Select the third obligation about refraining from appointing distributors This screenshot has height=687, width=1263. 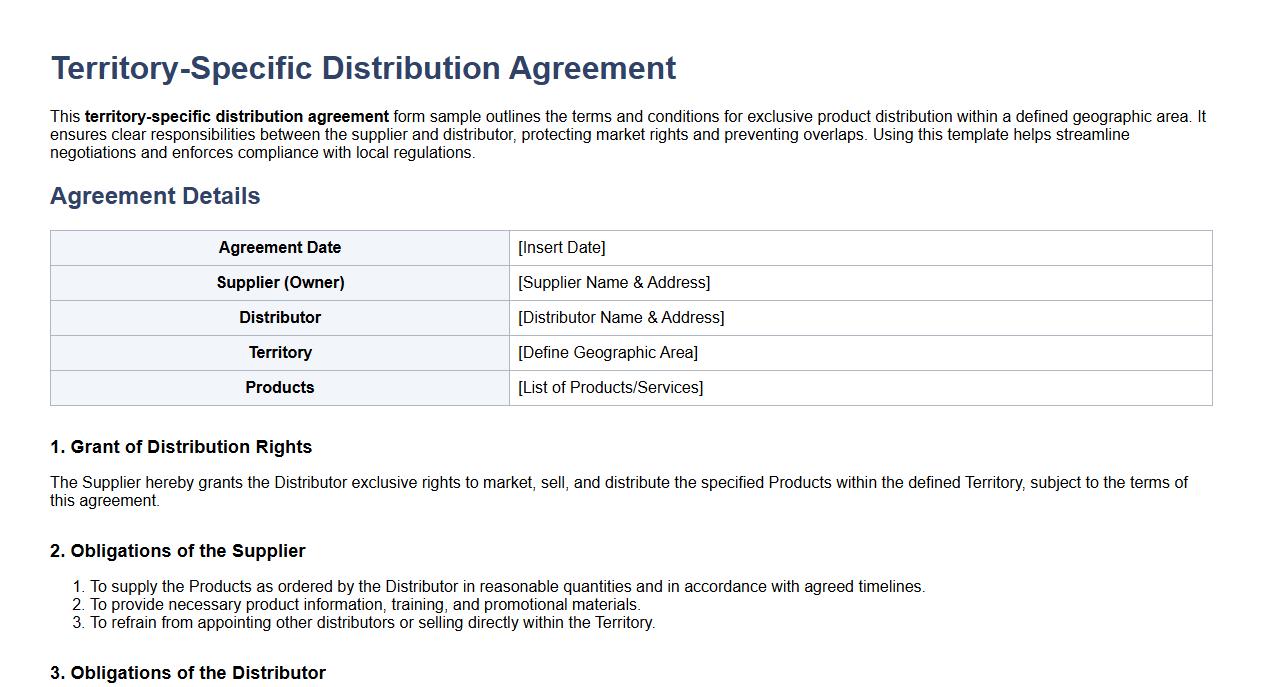tap(372, 622)
